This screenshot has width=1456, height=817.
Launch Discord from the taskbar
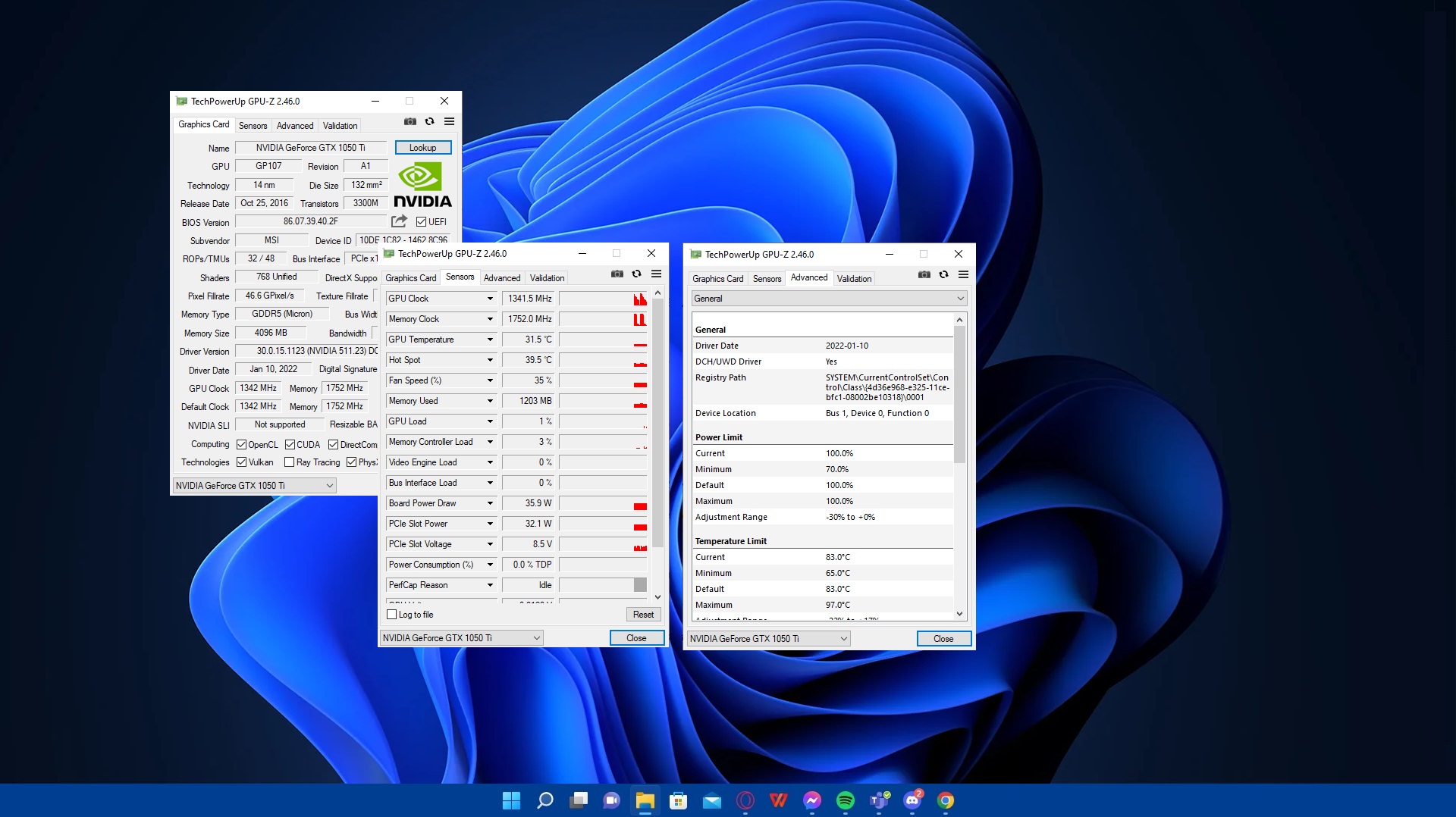pos(910,799)
